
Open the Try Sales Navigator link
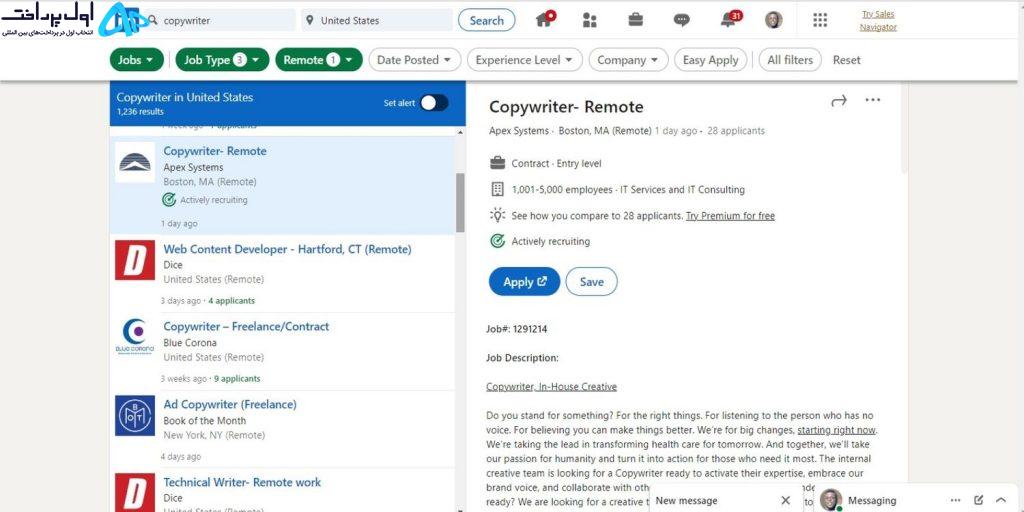(x=878, y=20)
